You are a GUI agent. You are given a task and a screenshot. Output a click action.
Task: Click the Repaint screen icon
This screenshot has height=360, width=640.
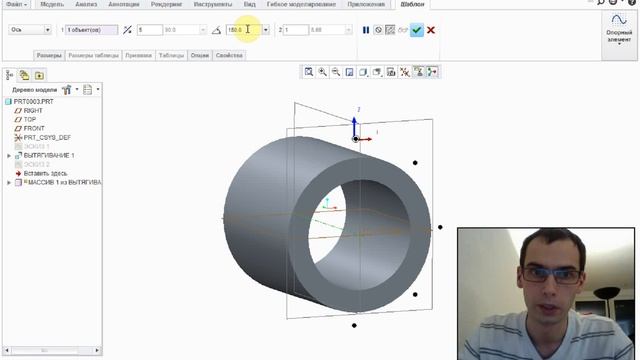[x=349, y=72]
